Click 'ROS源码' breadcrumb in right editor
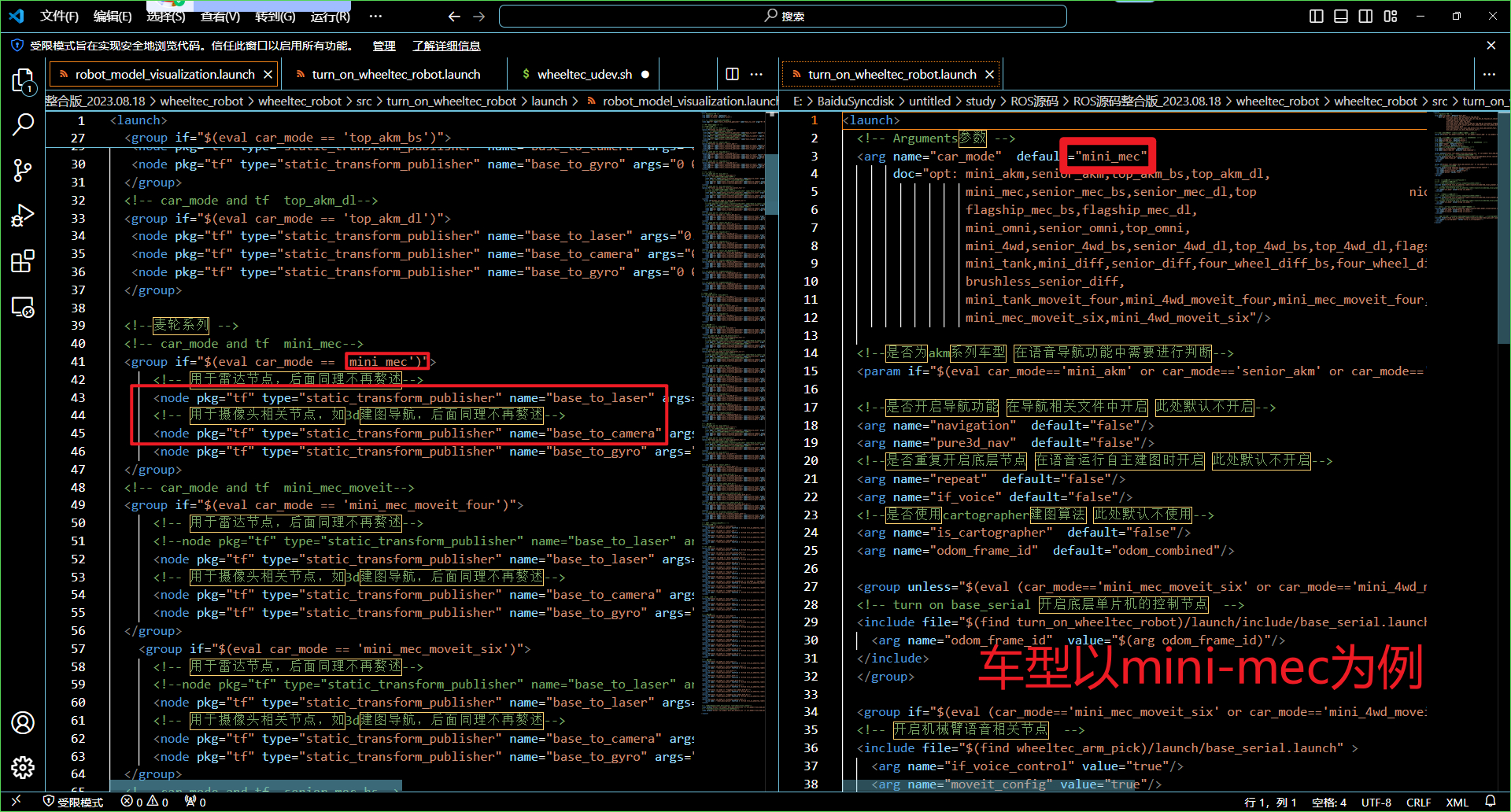 (1034, 101)
